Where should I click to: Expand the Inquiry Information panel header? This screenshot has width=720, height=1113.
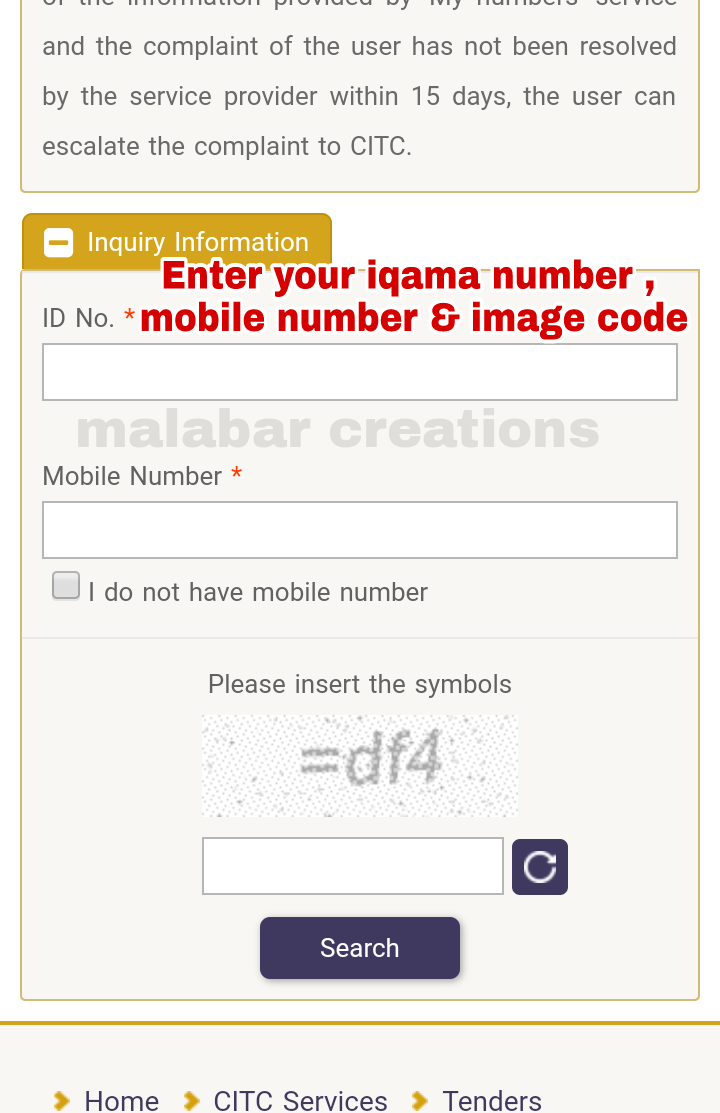176,242
